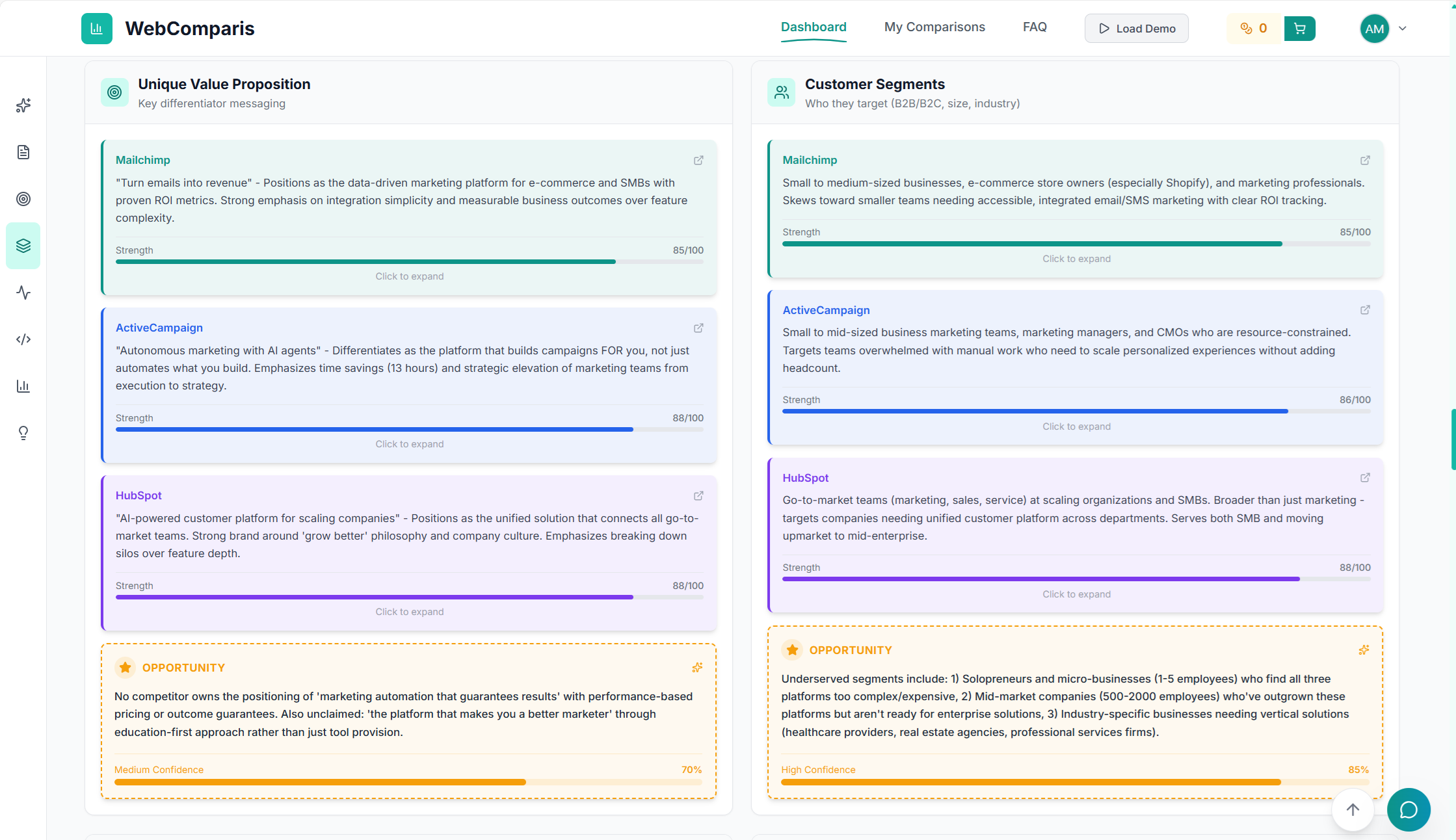Expand Mailchimp Customer Segments card
The width and height of the screenshot is (1456, 840).
pos(1076,259)
